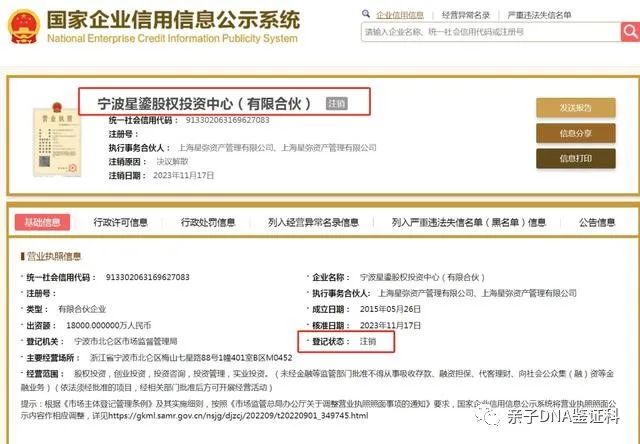Screen dimensions: 640x444
Task: Click the 营业执照信息 section heading
Action: 53,256
